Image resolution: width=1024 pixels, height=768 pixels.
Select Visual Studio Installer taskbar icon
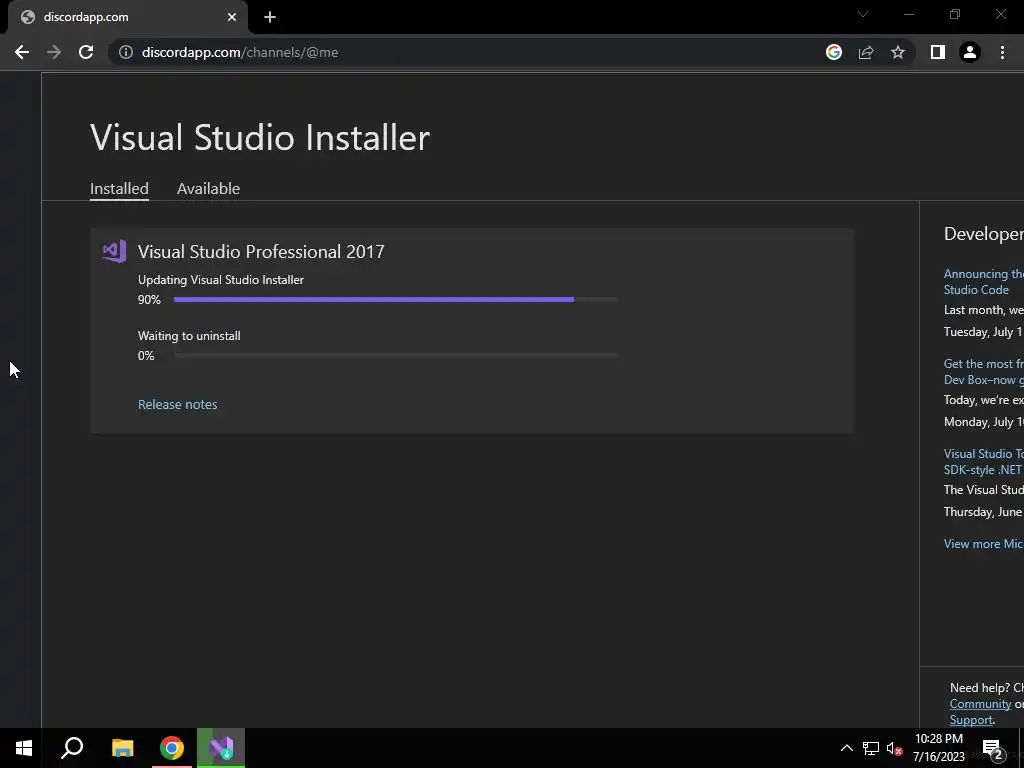point(221,748)
